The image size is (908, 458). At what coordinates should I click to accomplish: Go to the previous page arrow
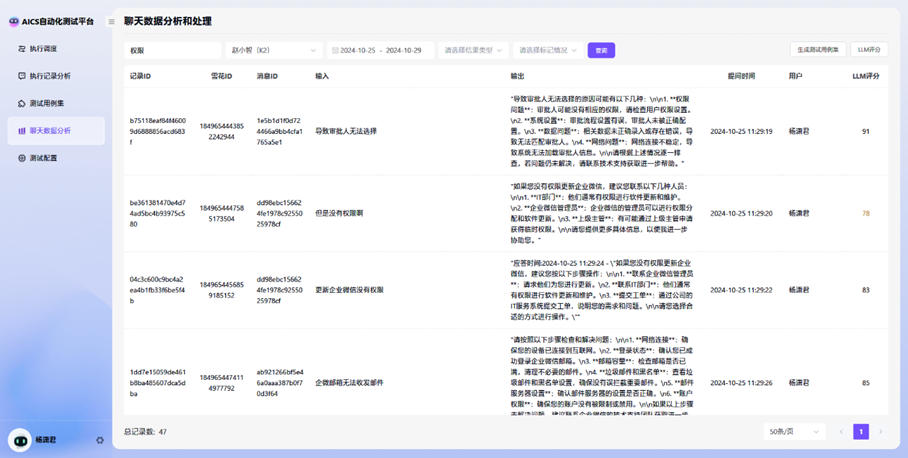point(841,431)
